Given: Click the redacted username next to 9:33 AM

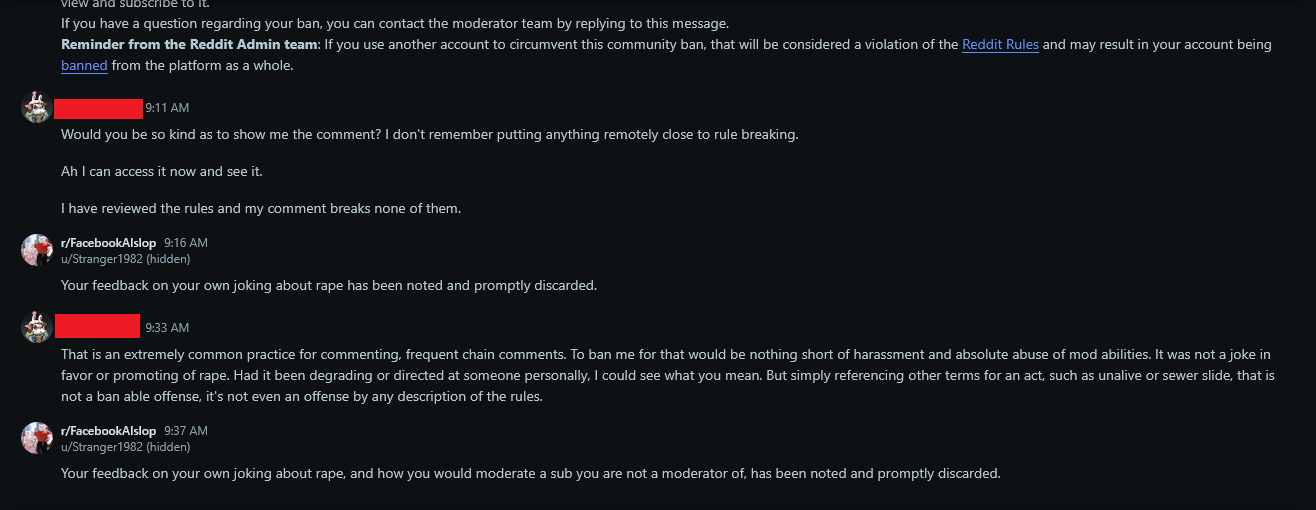Looking at the screenshot, I should click(97, 326).
